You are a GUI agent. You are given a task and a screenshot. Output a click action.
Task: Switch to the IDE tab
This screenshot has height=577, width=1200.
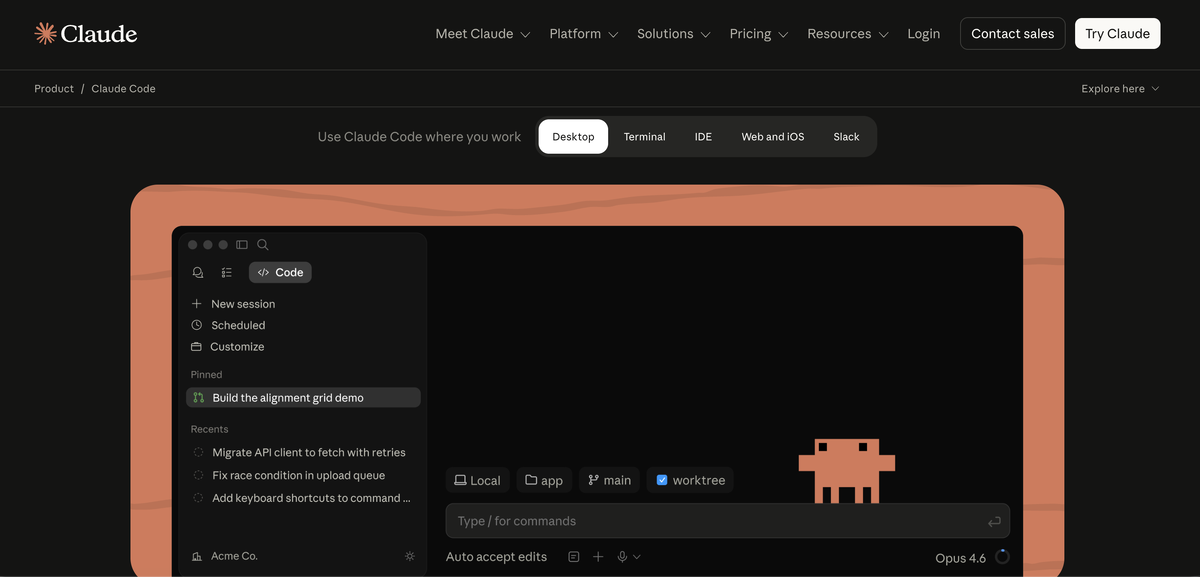[703, 137]
